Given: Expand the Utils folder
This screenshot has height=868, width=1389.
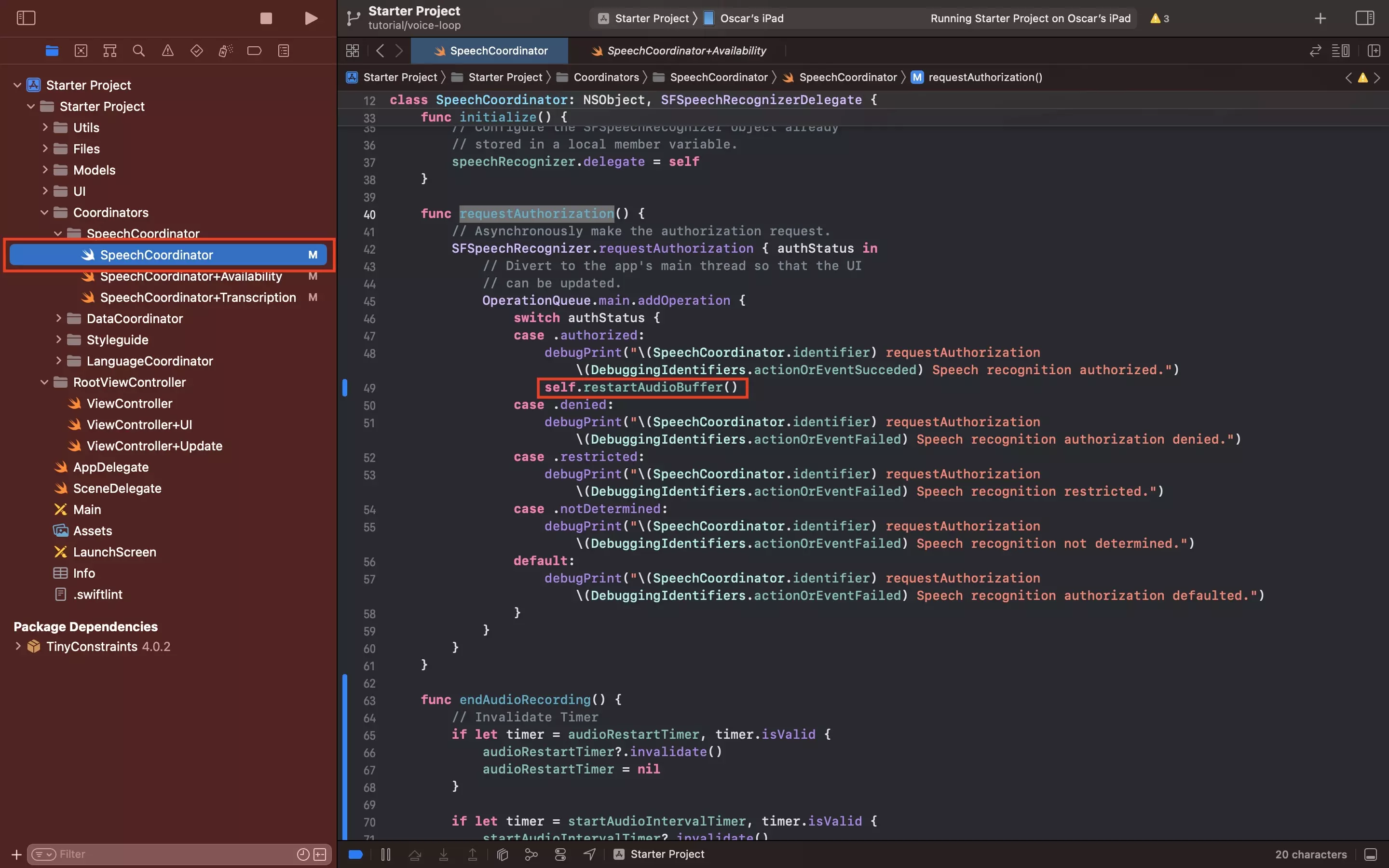Looking at the screenshot, I should pos(45,127).
